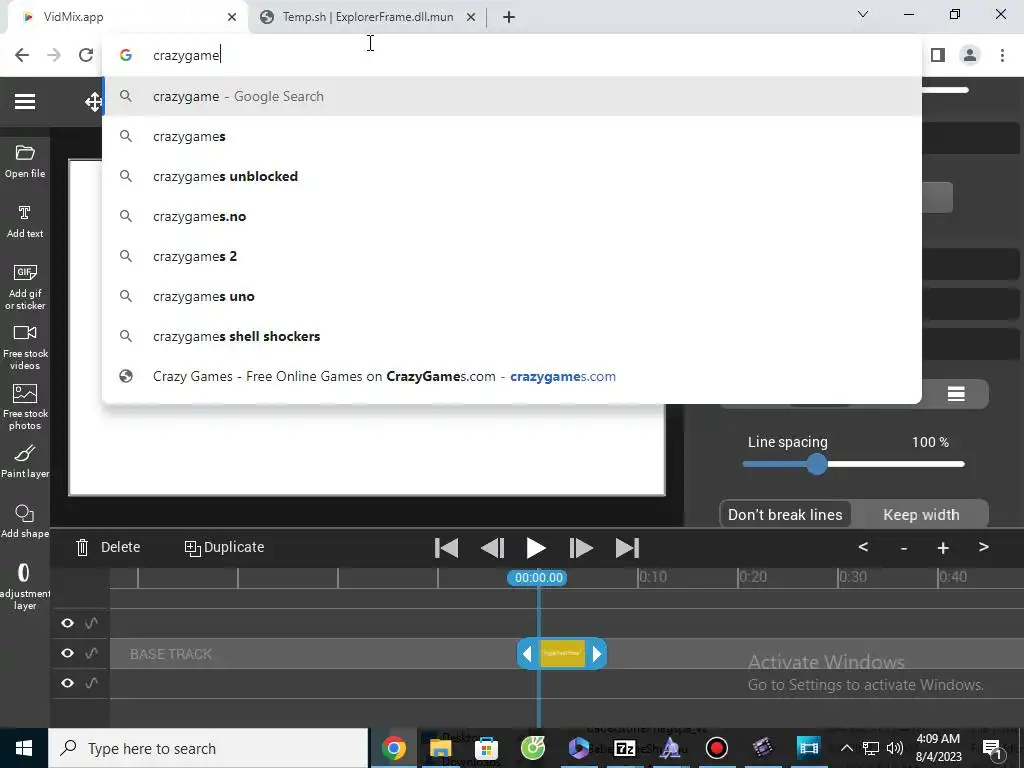The image size is (1024, 768).
Task: Hide the BASE TRACK with eye icon
Action: pyautogui.click(x=67, y=653)
